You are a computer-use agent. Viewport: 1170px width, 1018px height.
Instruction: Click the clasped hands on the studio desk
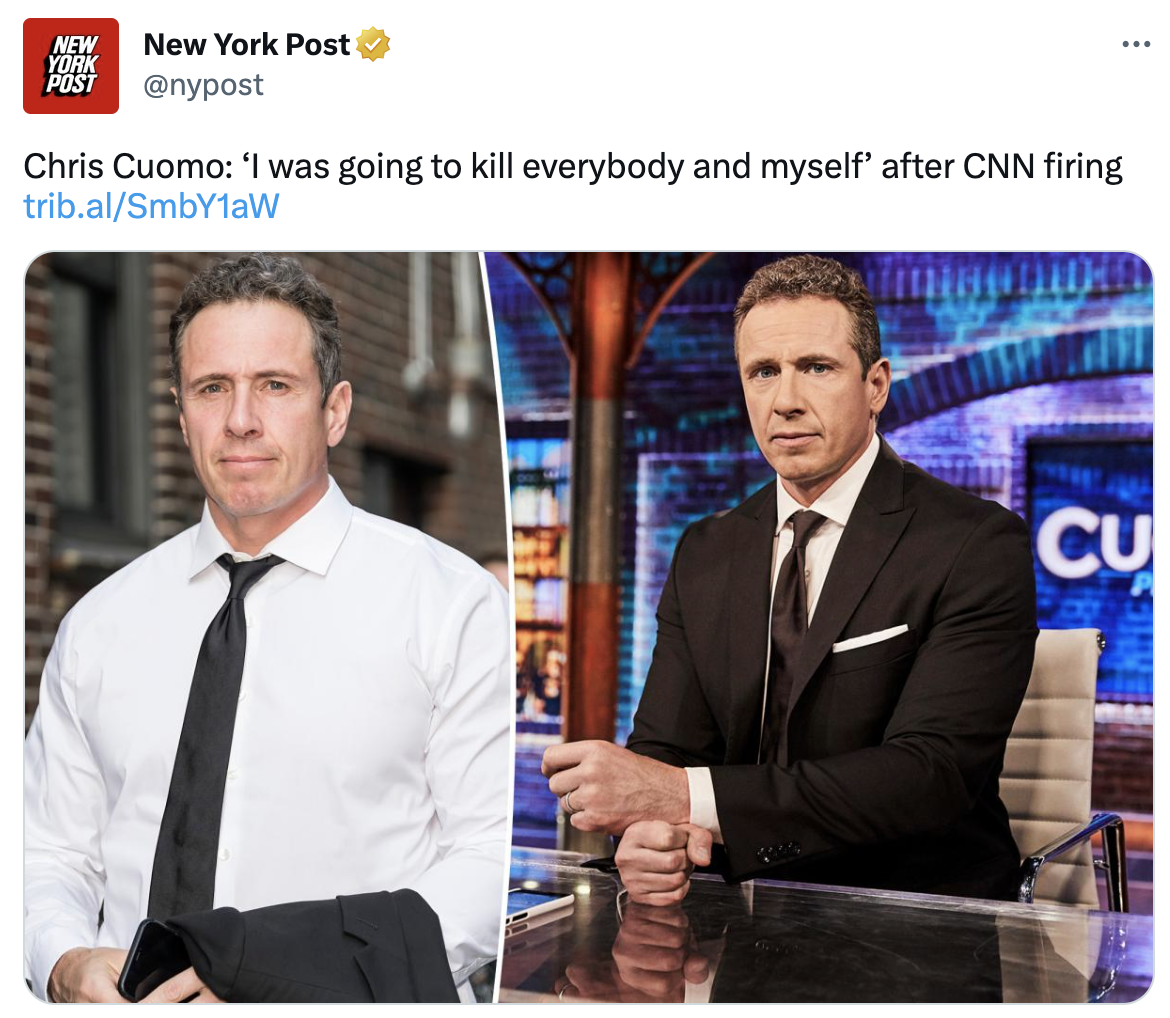627,814
